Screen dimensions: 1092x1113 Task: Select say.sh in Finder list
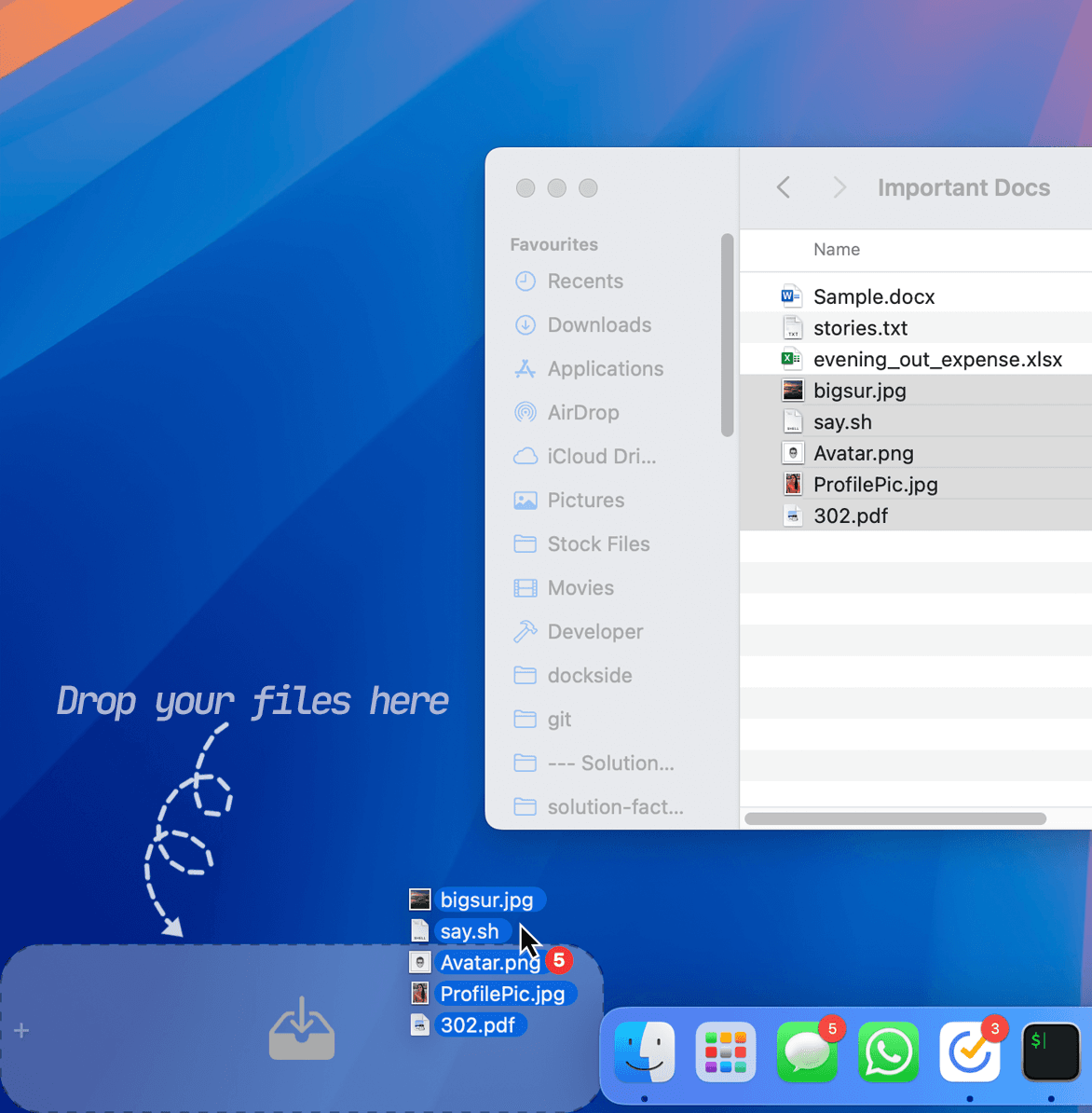915,421
